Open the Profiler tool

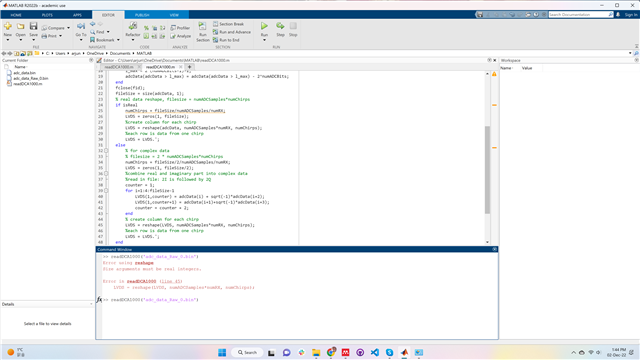[180, 28]
